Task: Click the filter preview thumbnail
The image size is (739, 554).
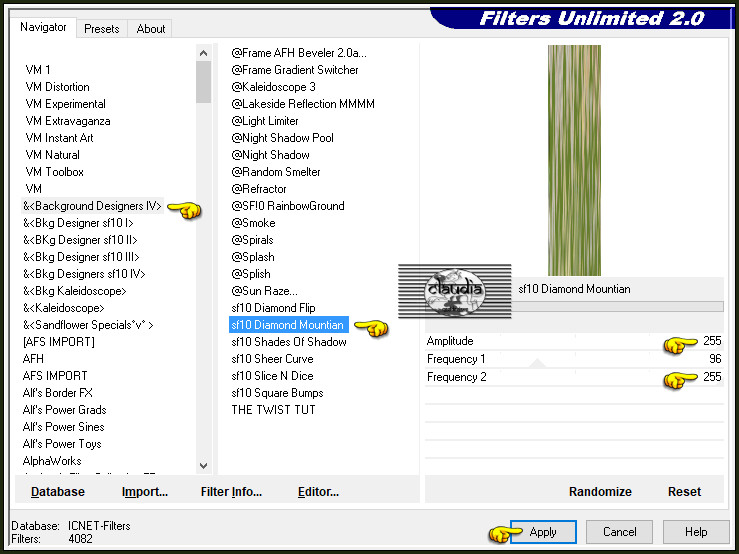Action: click(574, 160)
